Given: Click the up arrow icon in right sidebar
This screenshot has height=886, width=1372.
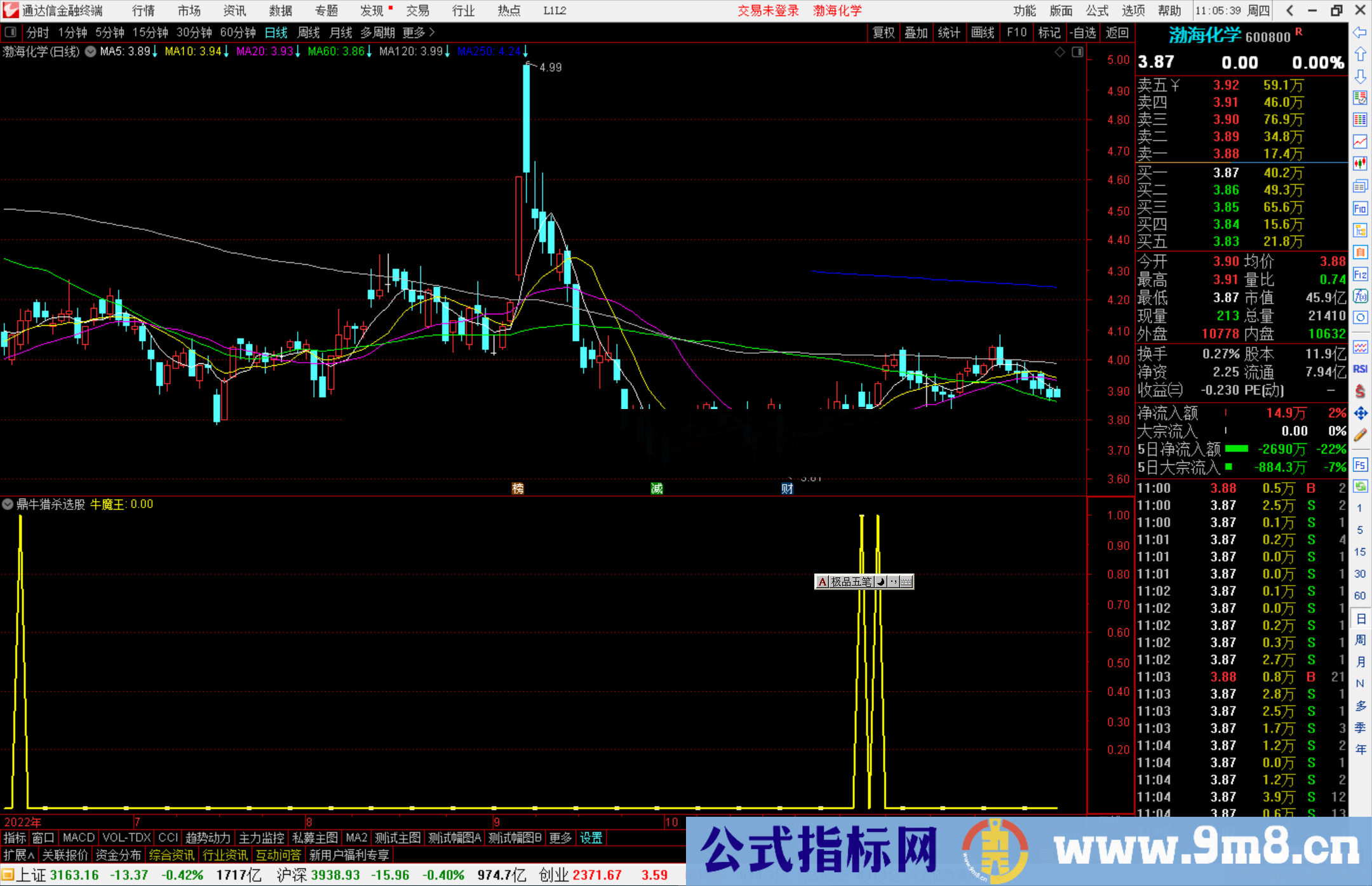Looking at the screenshot, I should pyautogui.click(x=1360, y=55).
